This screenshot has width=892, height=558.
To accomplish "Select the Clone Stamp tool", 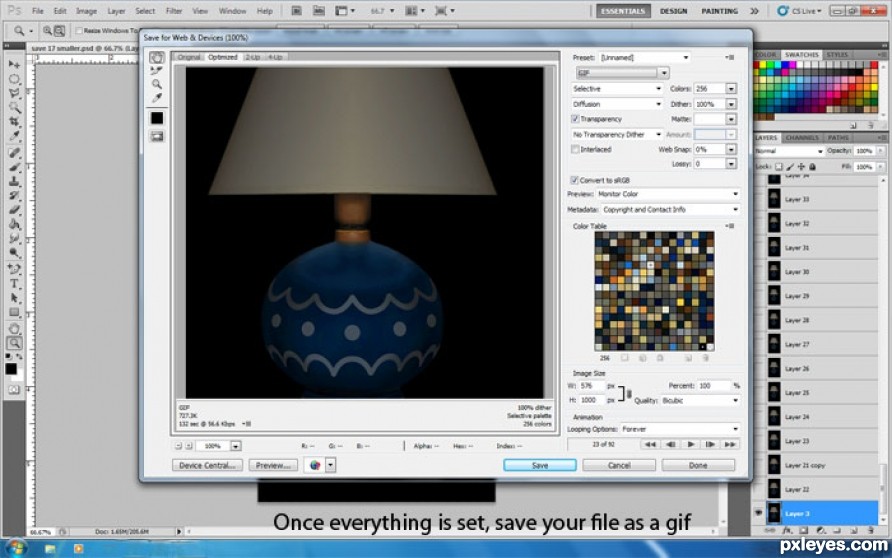I will click(x=14, y=181).
